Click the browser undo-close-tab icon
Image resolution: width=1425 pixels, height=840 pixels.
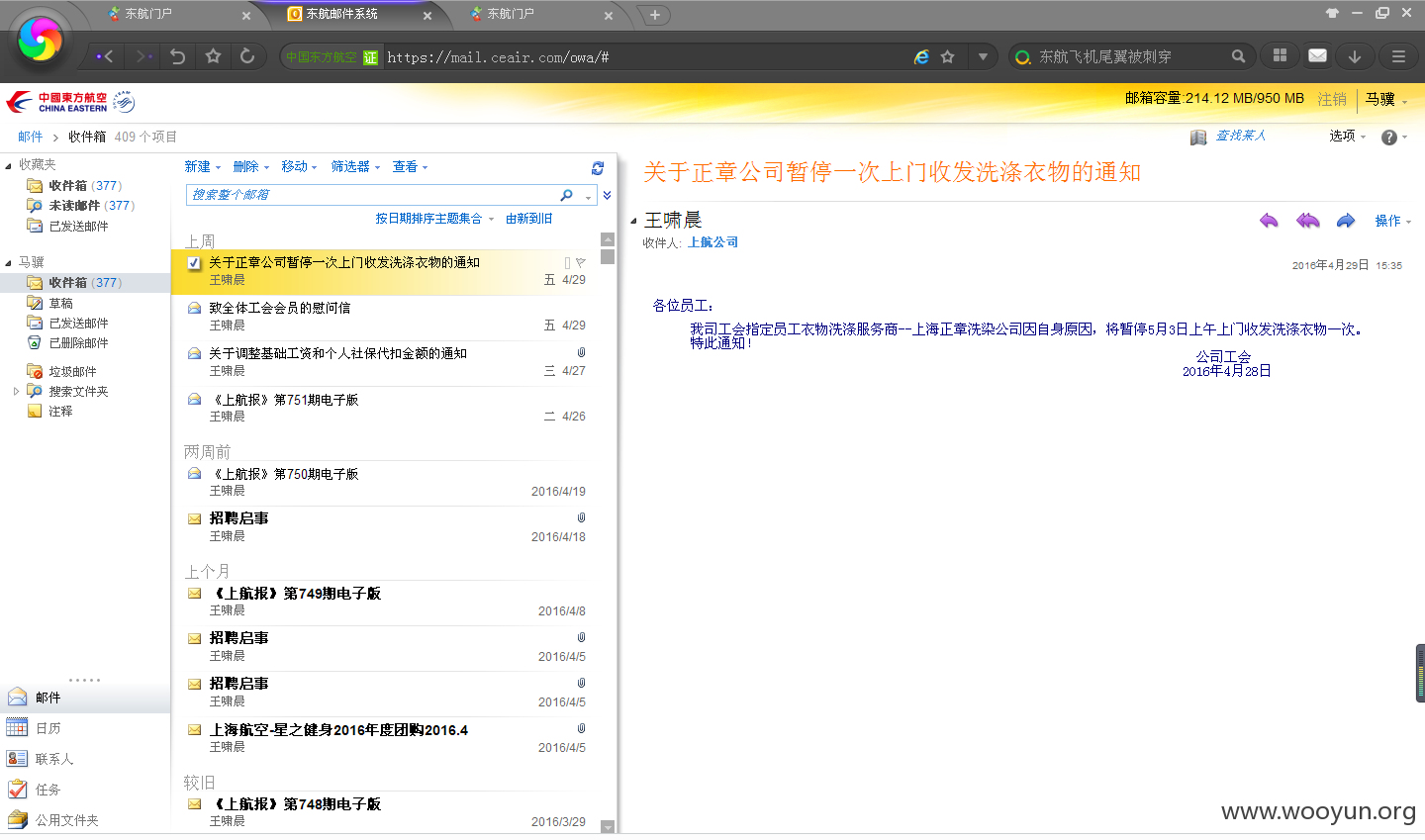click(x=178, y=56)
